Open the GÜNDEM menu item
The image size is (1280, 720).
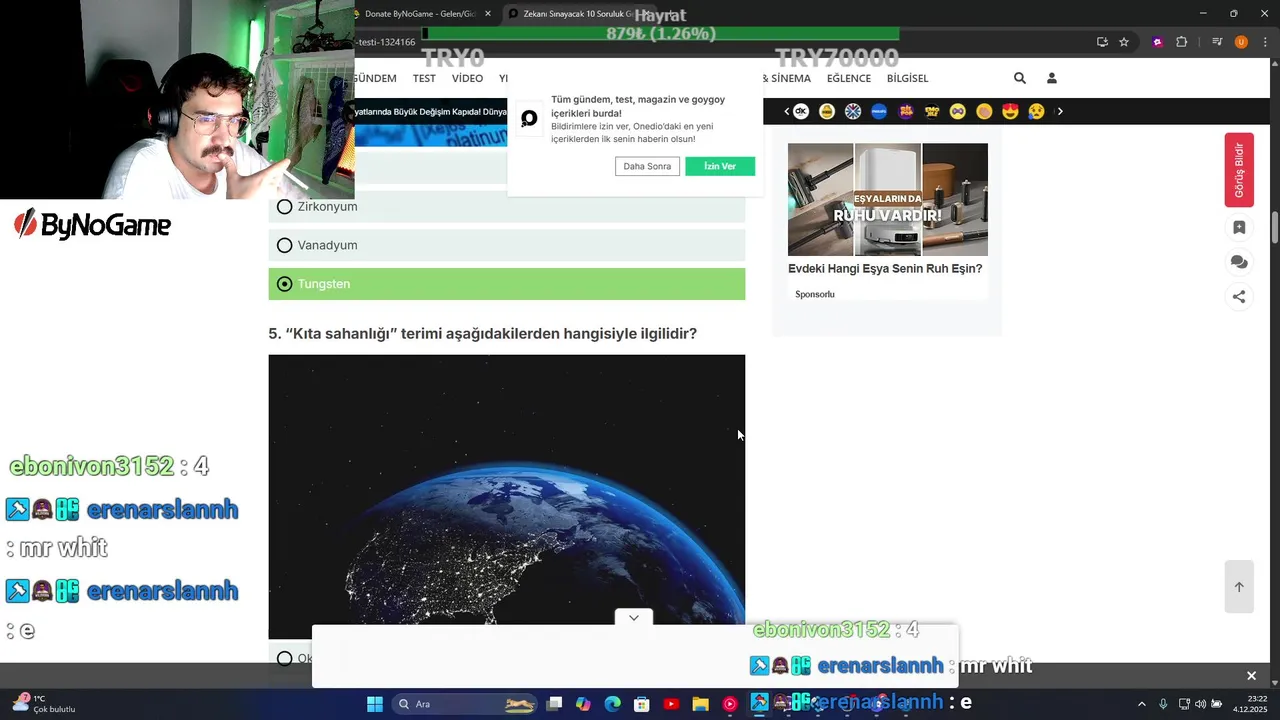(374, 78)
